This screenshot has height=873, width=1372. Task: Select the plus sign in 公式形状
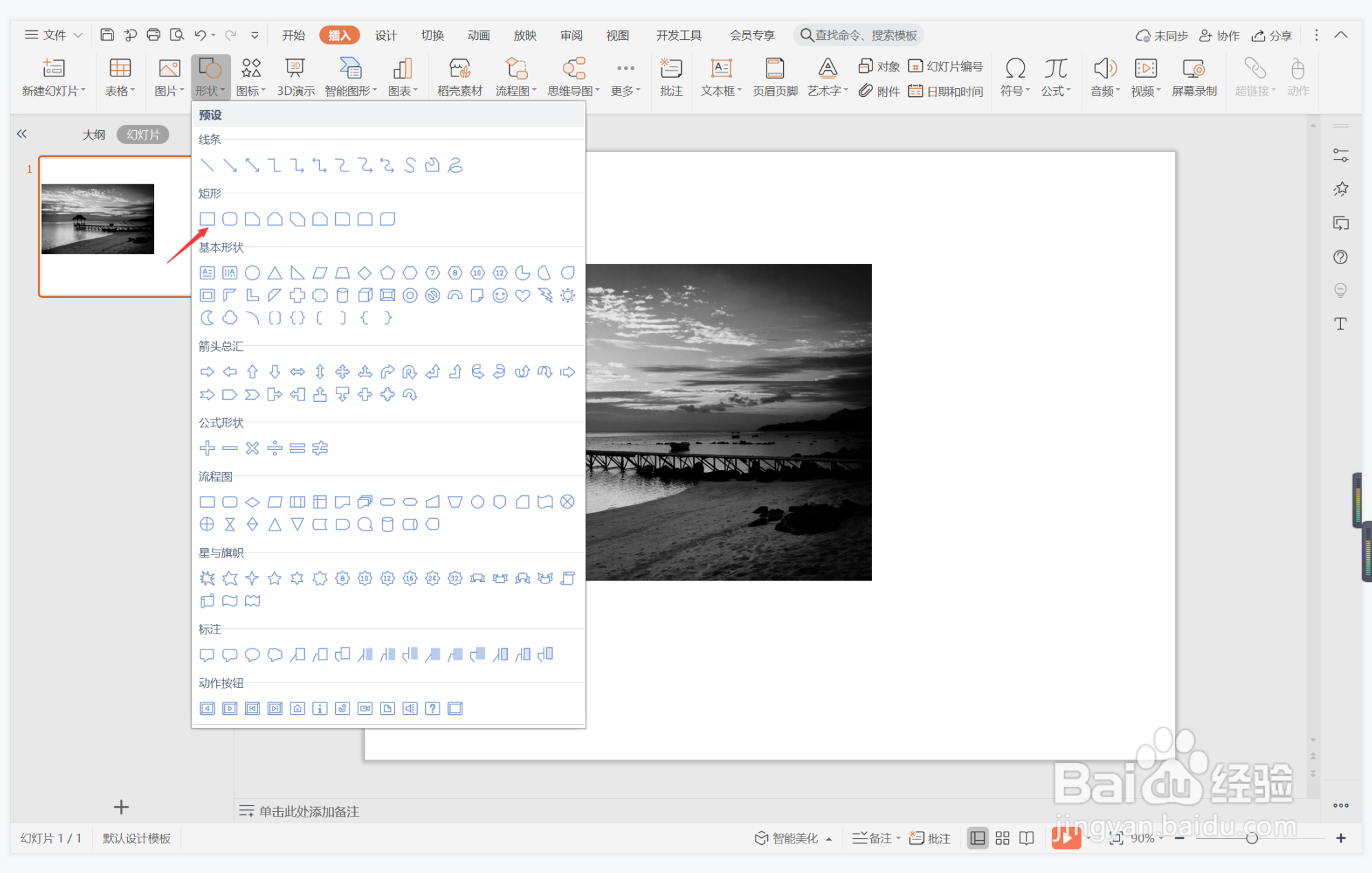(207, 449)
